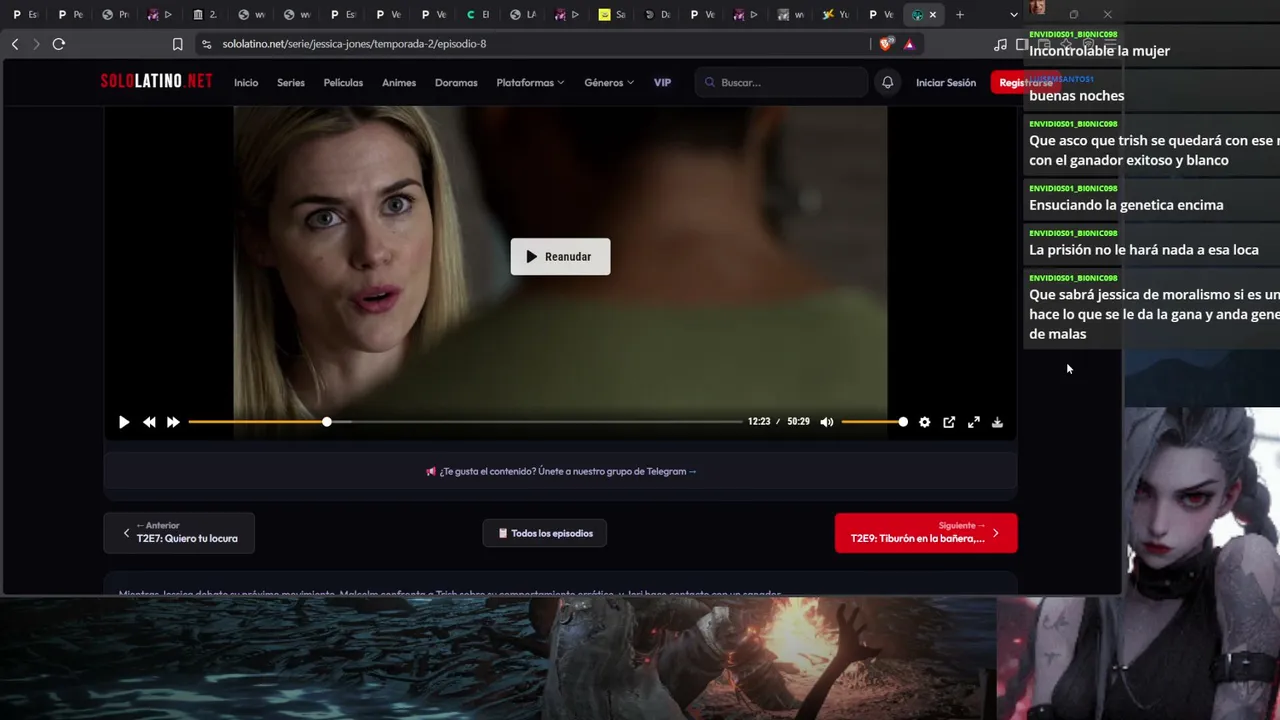Expand the tab search dropdown arrow

[x=1014, y=15]
